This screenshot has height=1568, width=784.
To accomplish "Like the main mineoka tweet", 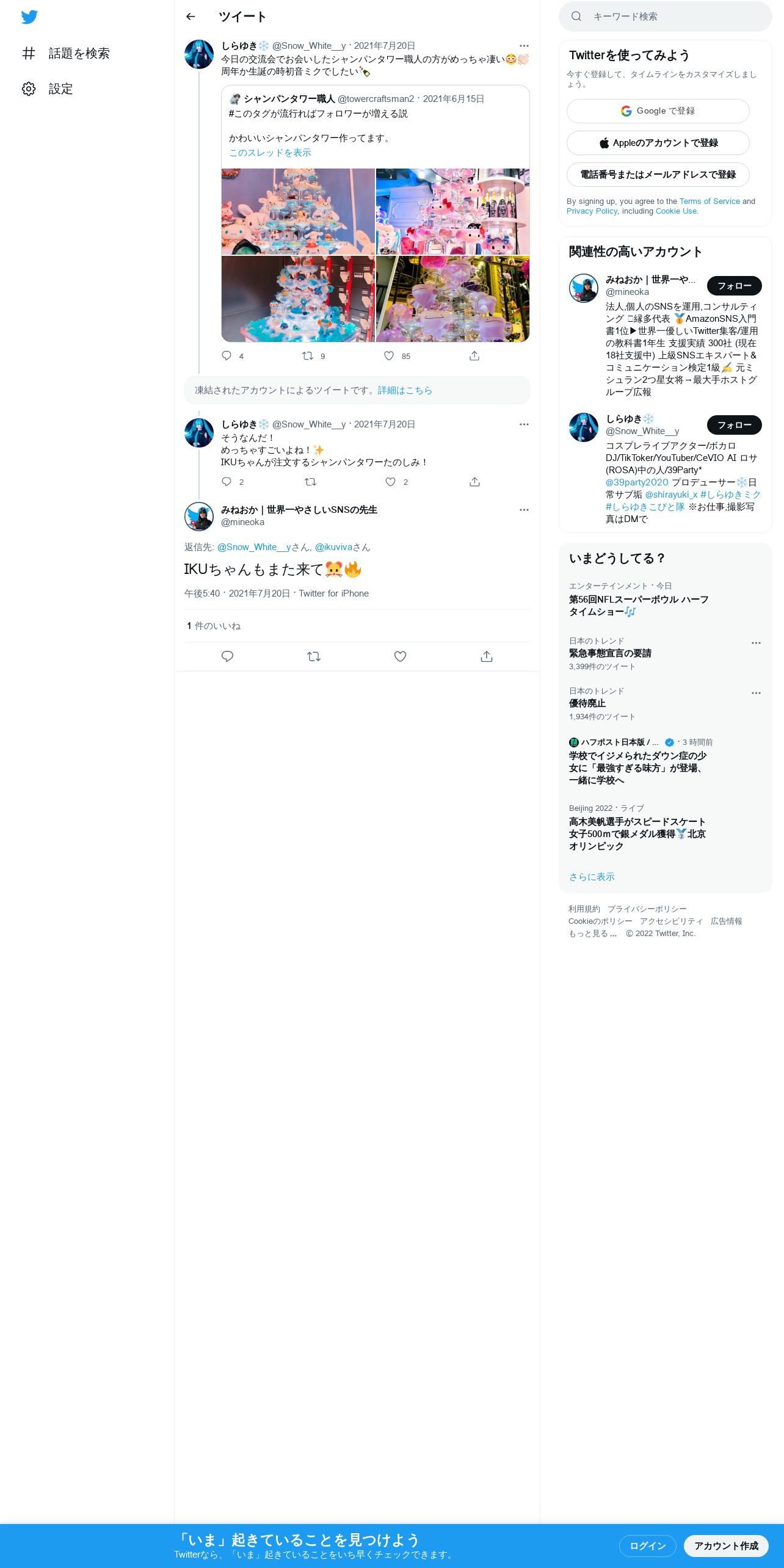I will (x=400, y=656).
